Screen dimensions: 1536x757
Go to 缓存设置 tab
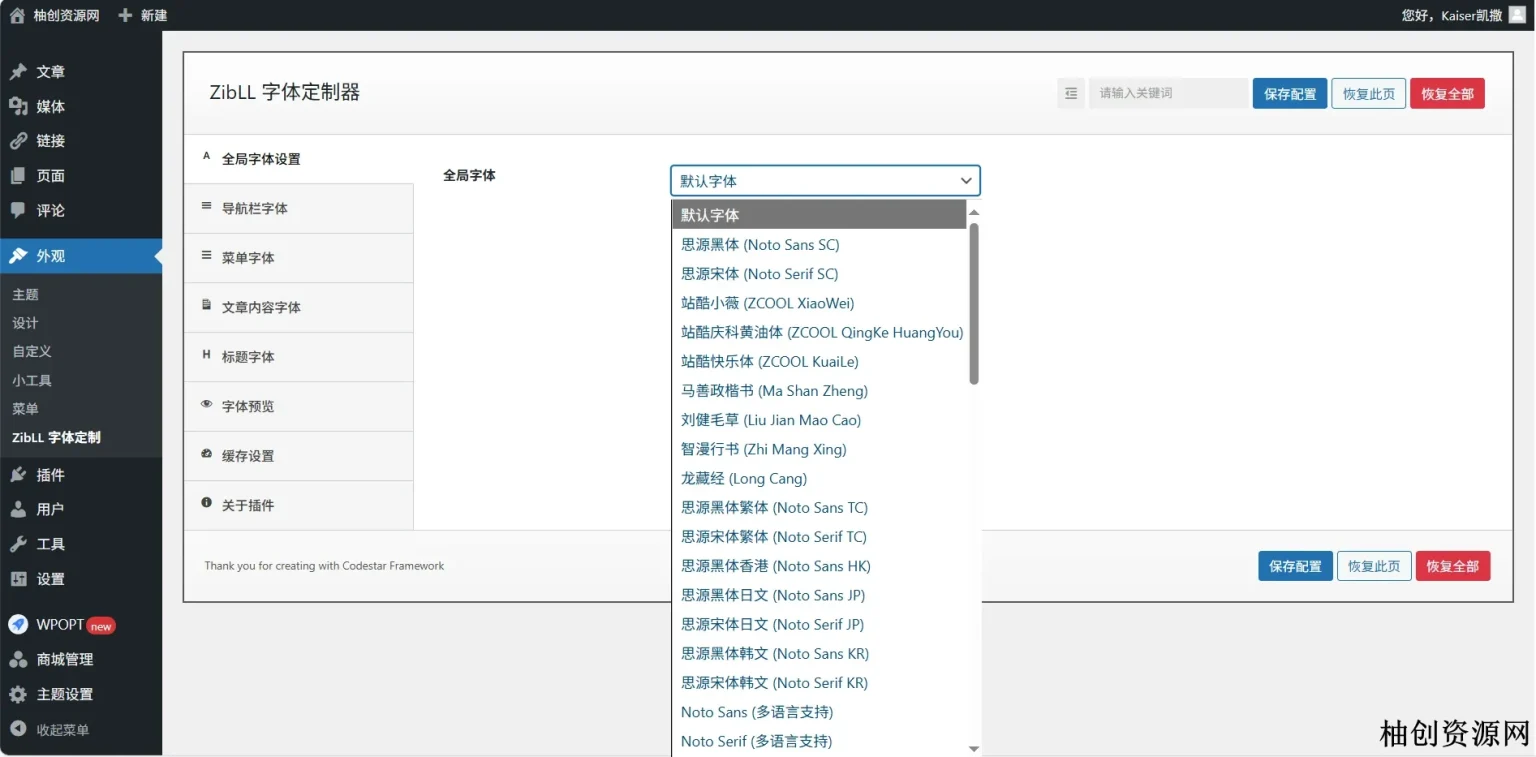pos(247,456)
